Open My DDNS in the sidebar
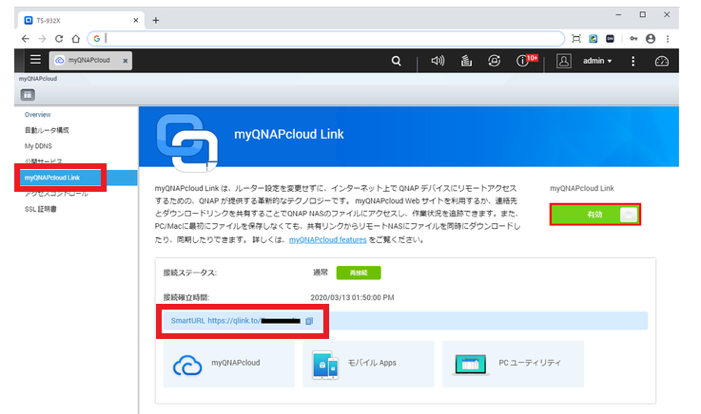 pos(38,146)
